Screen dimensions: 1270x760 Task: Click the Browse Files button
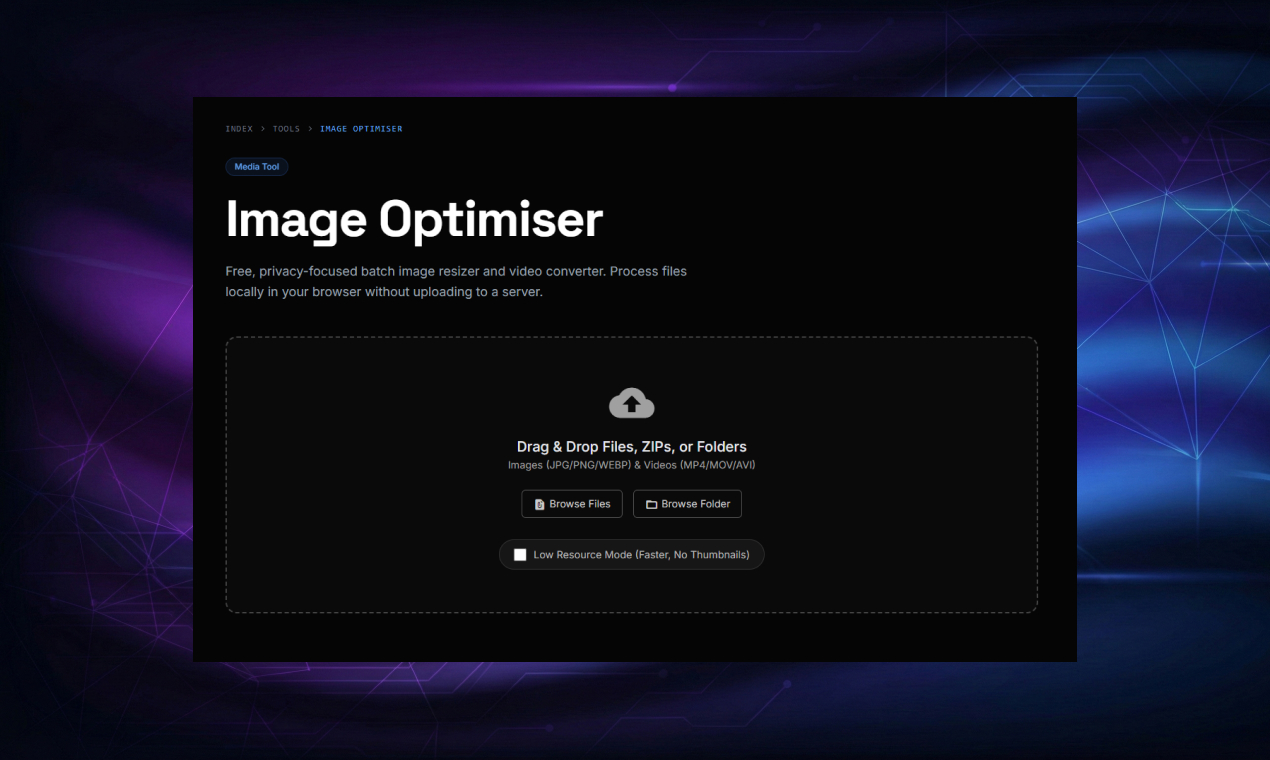(x=572, y=503)
